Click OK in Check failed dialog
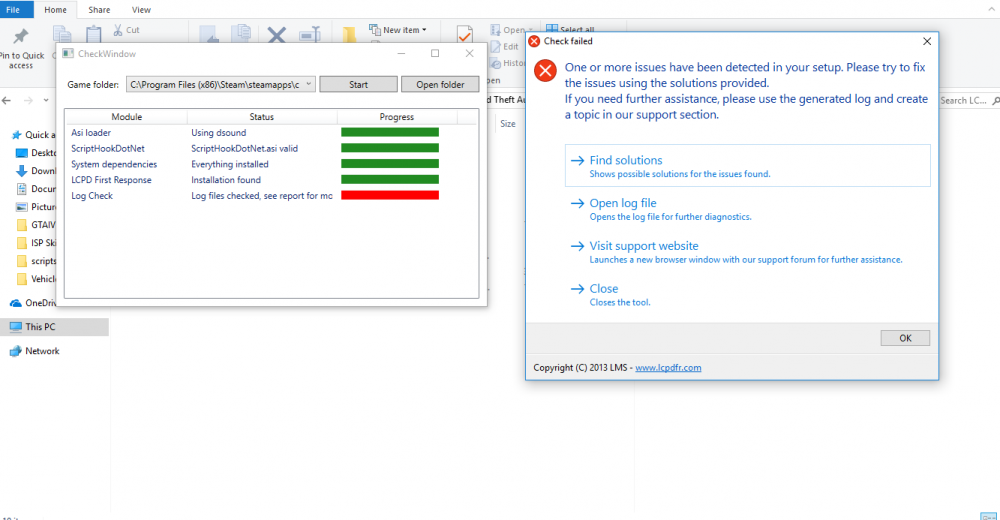 905,338
